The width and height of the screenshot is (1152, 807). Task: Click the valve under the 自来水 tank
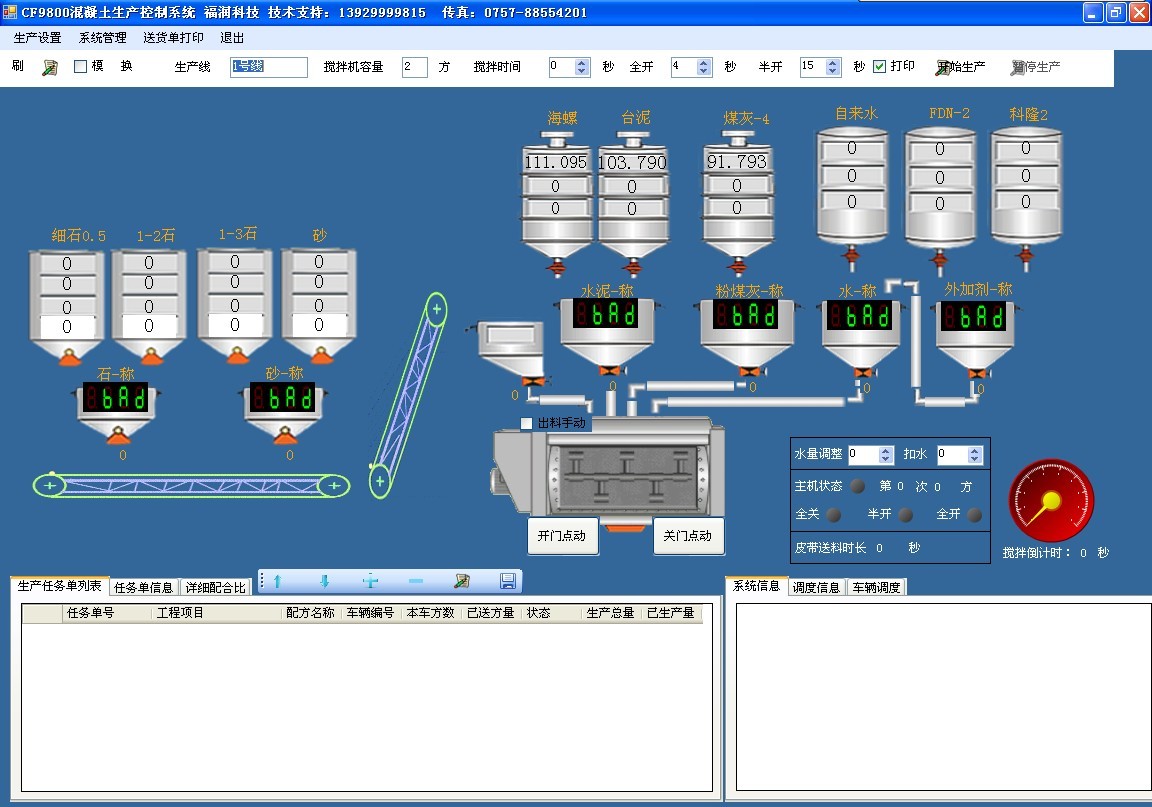[x=852, y=257]
